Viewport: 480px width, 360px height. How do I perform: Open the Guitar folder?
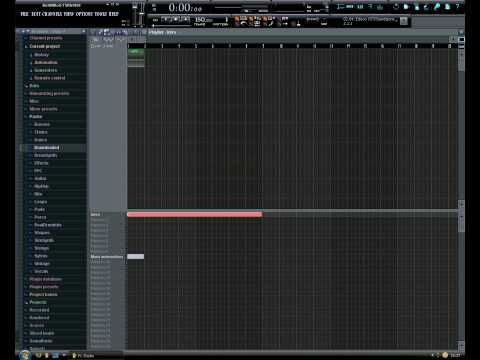tap(41, 179)
